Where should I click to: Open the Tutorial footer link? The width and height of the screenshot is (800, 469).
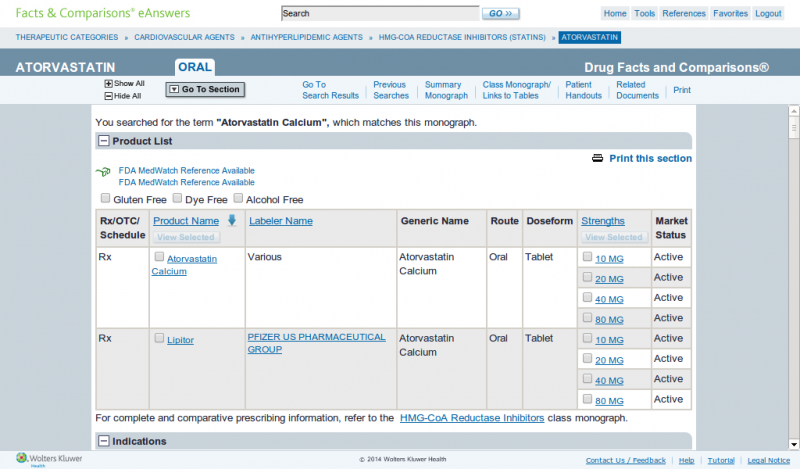[x=721, y=460]
